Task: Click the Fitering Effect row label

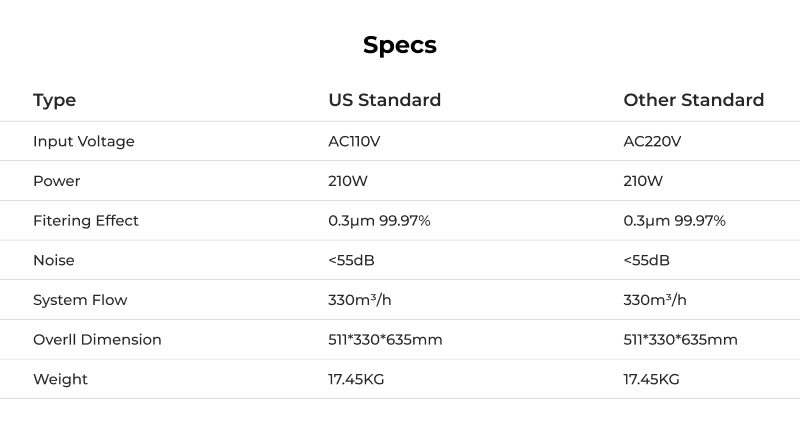Action: click(x=85, y=220)
